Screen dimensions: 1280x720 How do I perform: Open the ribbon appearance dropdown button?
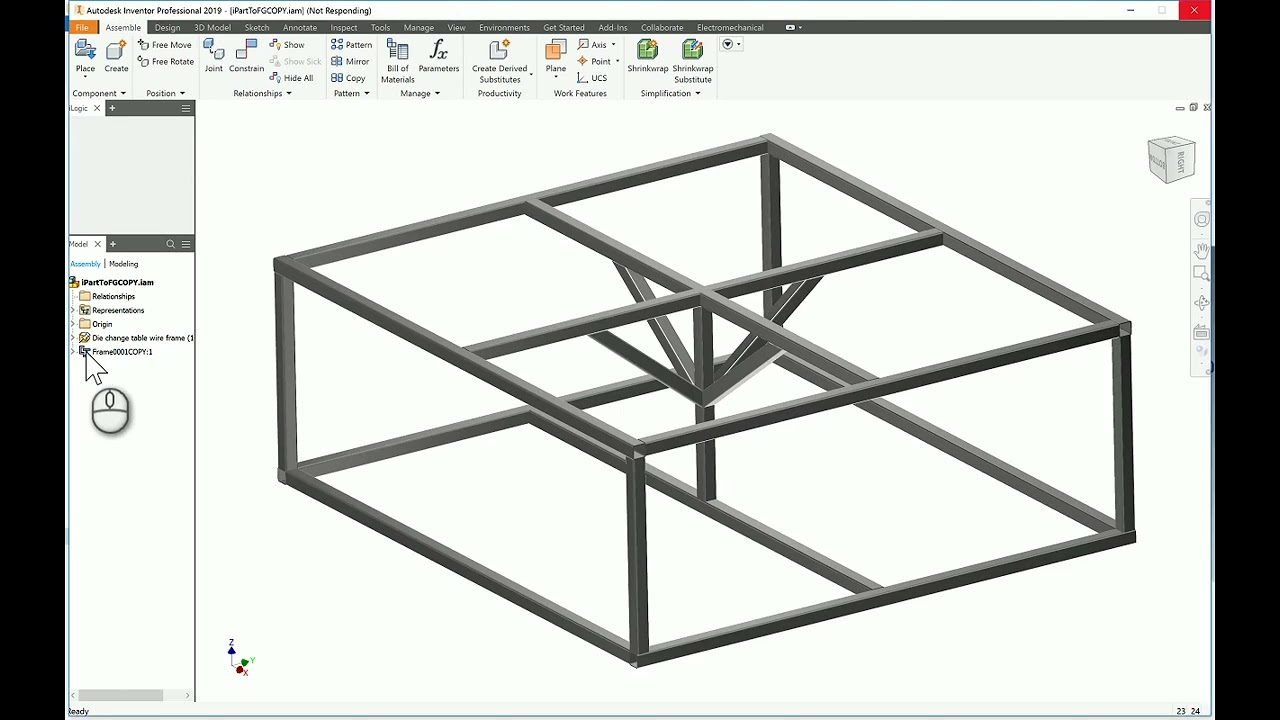point(731,44)
